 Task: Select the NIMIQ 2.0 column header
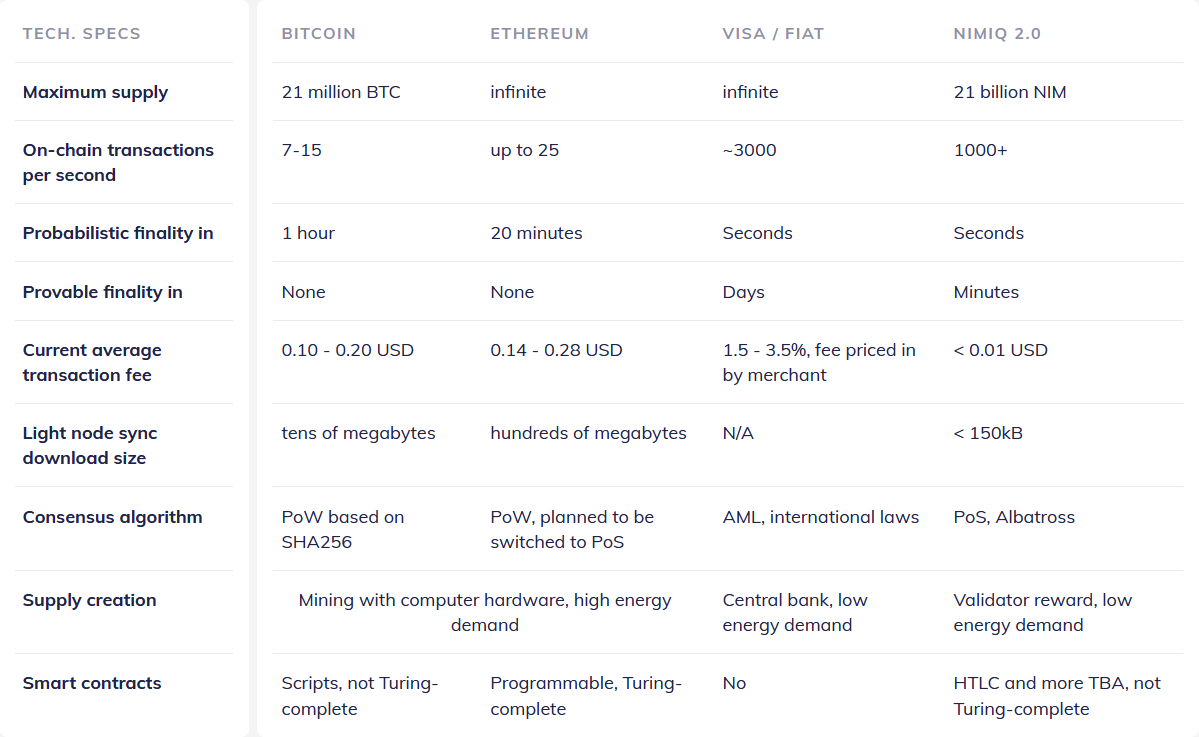click(997, 34)
